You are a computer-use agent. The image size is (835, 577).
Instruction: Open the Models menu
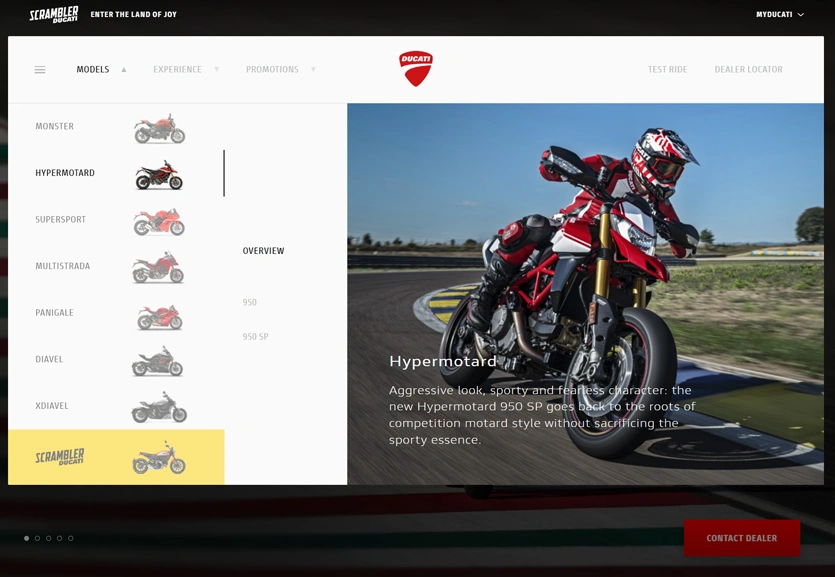coord(93,70)
